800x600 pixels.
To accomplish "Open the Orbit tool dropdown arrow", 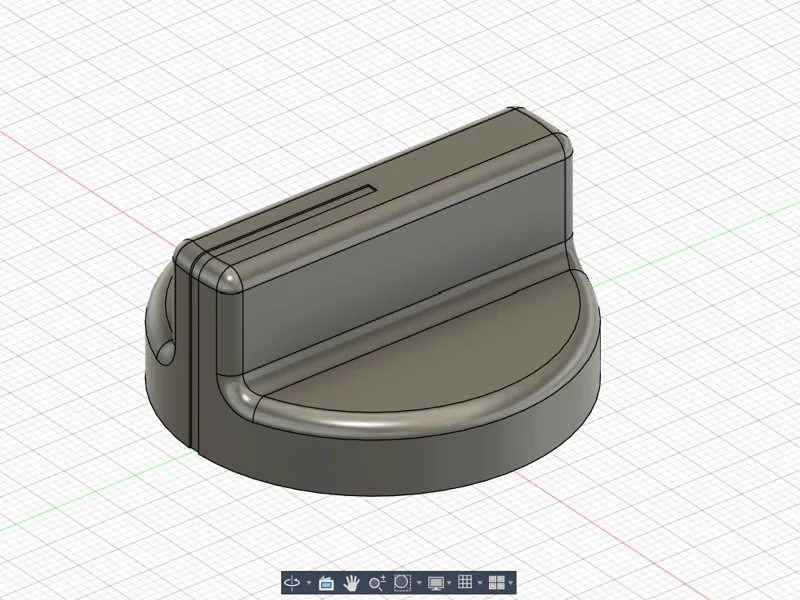I will (x=309, y=583).
